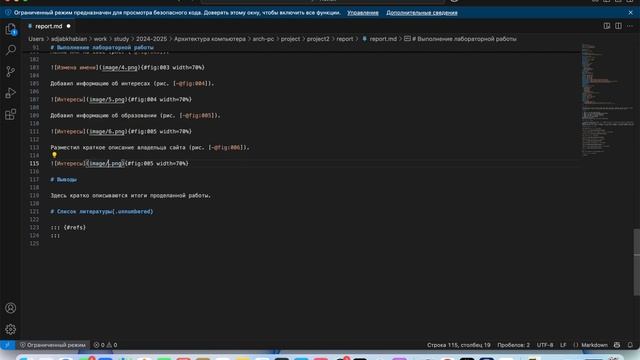Image resolution: width=640 pixels, height=360 pixels.
Task: Click sticky header Выполнение лабораторной работы
Action: coord(102,47)
